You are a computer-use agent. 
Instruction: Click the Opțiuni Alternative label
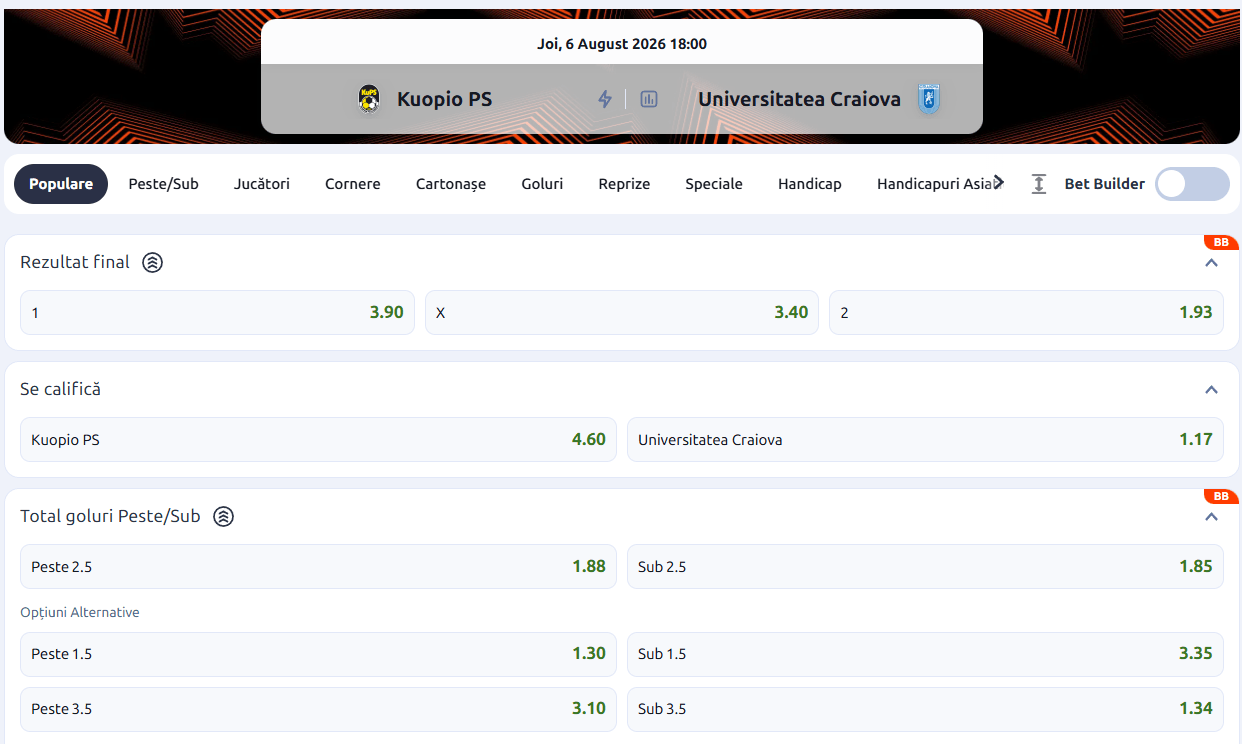click(x=80, y=612)
